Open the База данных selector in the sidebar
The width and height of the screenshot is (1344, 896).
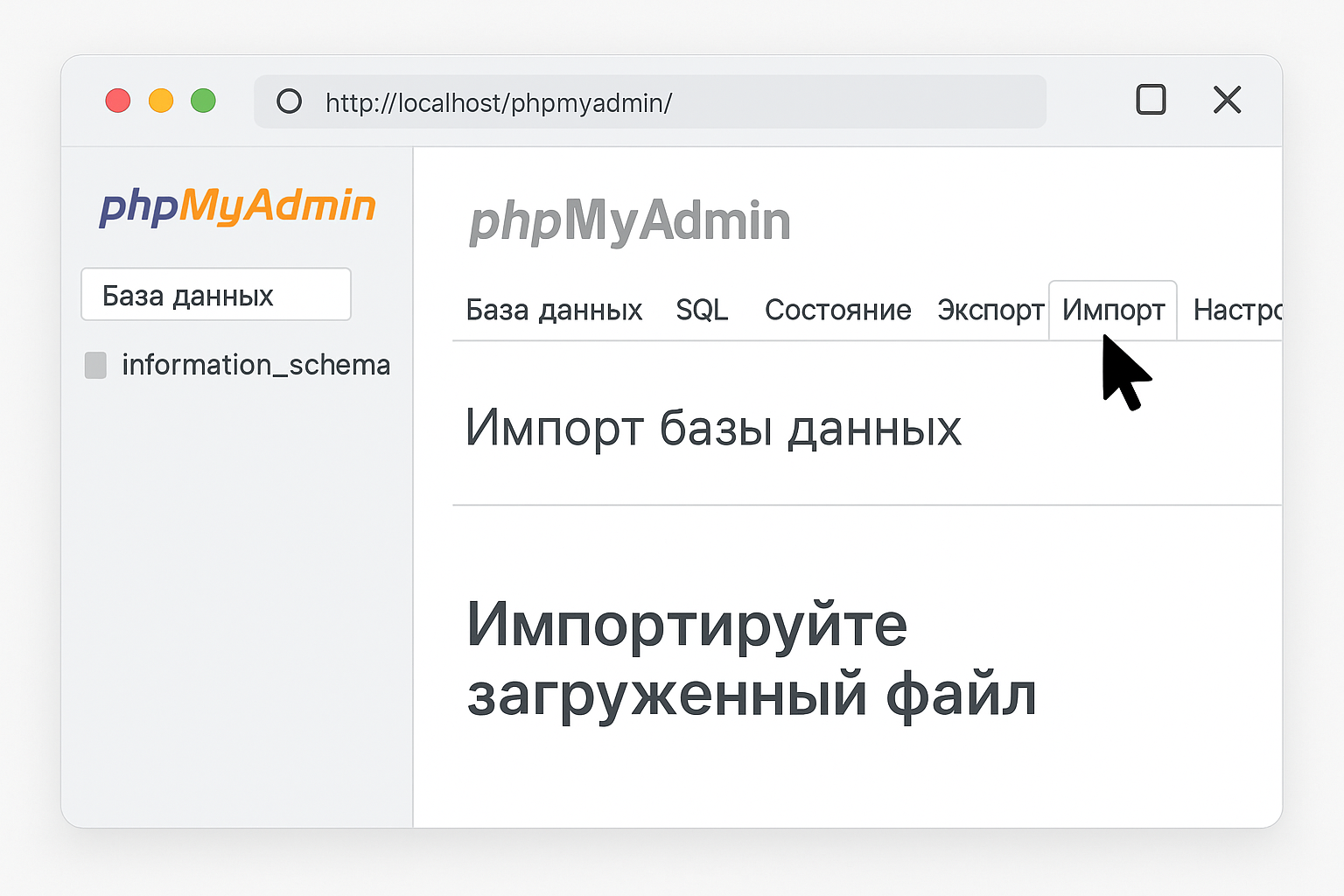point(215,294)
